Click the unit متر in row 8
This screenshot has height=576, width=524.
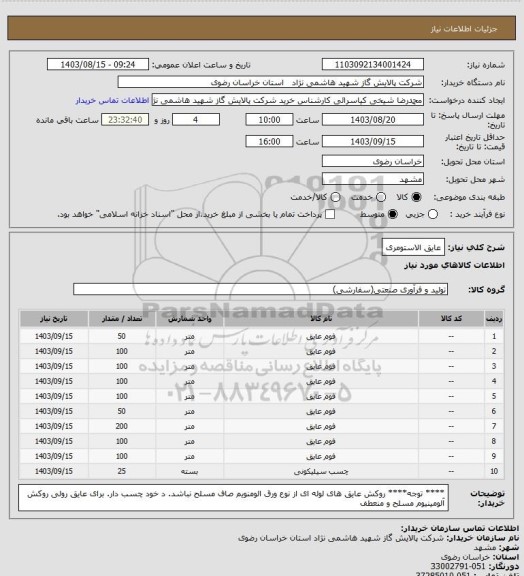189,441
